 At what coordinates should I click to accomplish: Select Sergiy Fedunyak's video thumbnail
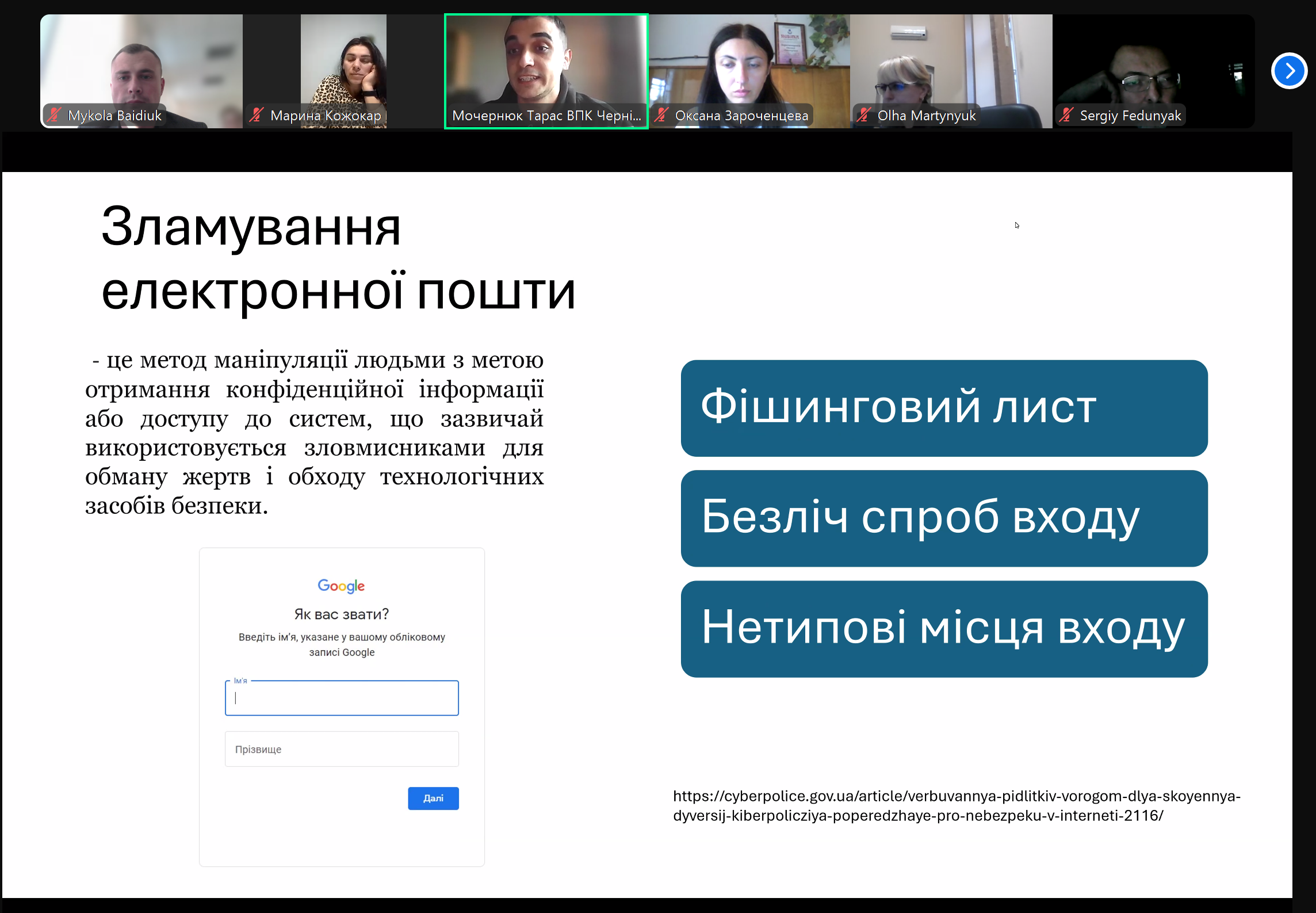click(1154, 71)
